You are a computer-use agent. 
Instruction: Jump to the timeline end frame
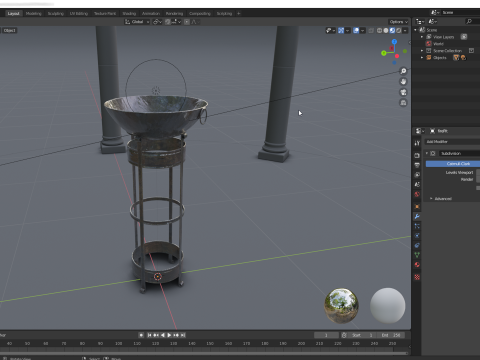click(183, 335)
